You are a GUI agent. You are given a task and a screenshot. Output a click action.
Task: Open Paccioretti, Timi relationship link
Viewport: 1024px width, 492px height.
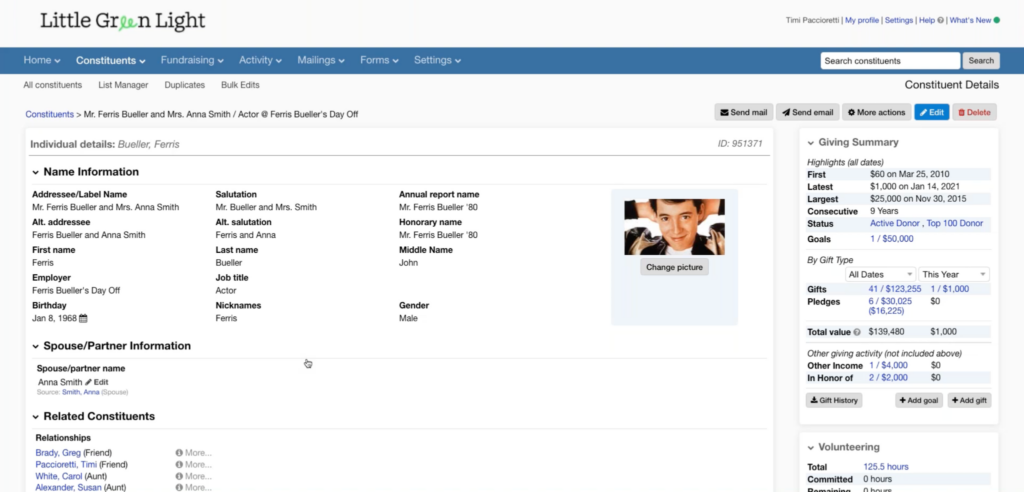(67, 465)
